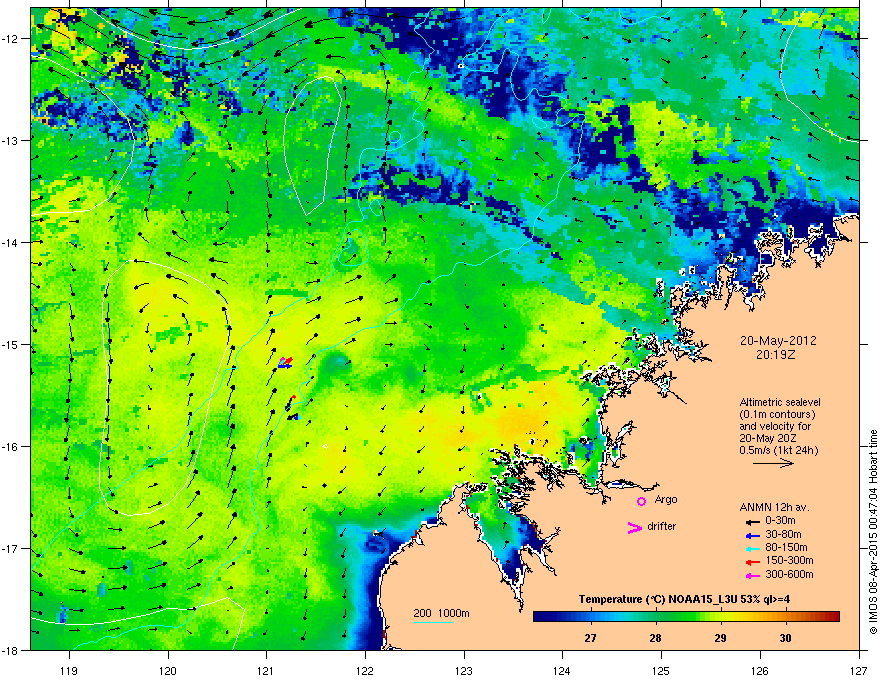Click the longitude axis label '123'
The width and height of the screenshot is (880, 680).
464,670
